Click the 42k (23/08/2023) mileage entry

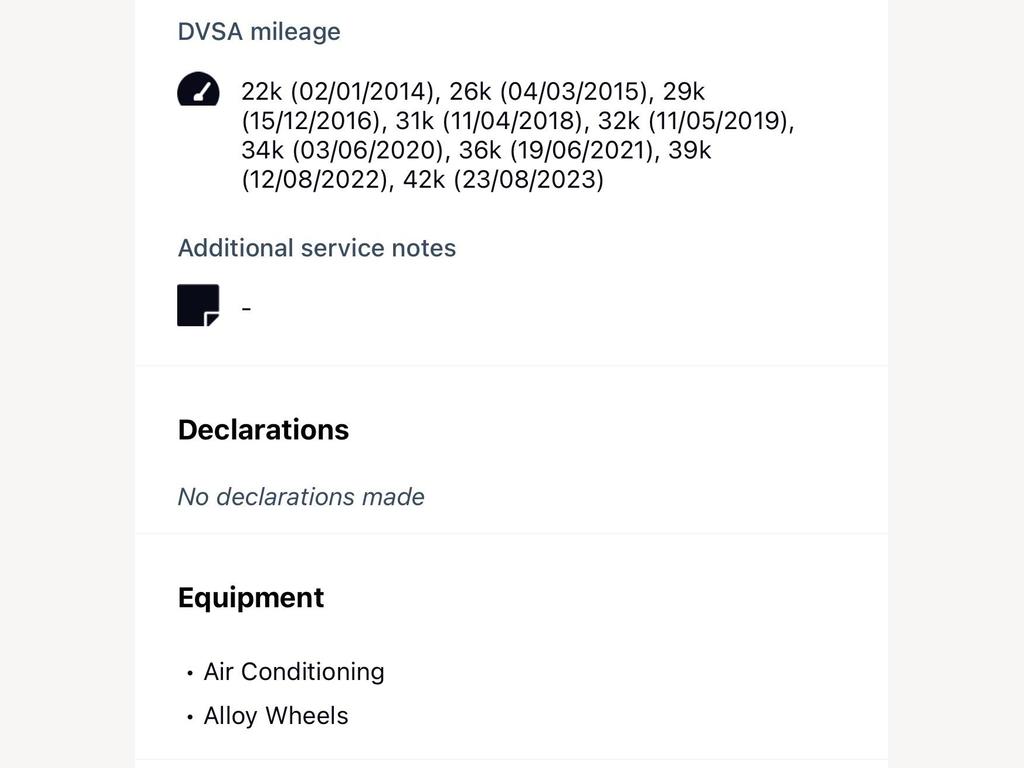[x=503, y=180]
